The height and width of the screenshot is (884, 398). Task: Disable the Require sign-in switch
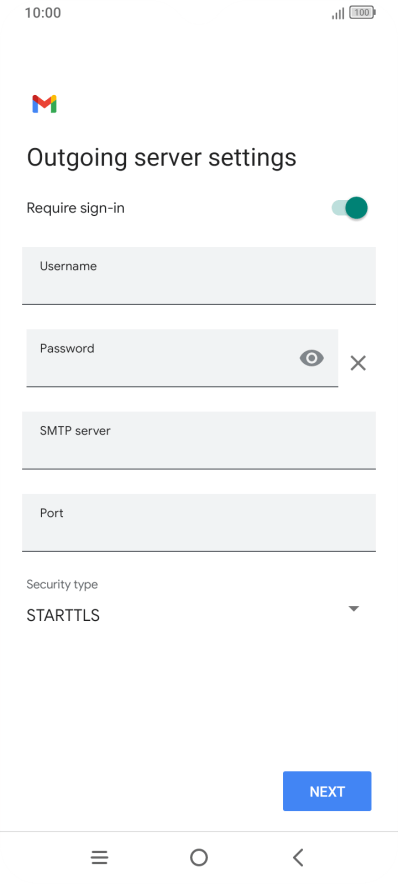pyautogui.click(x=350, y=208)
